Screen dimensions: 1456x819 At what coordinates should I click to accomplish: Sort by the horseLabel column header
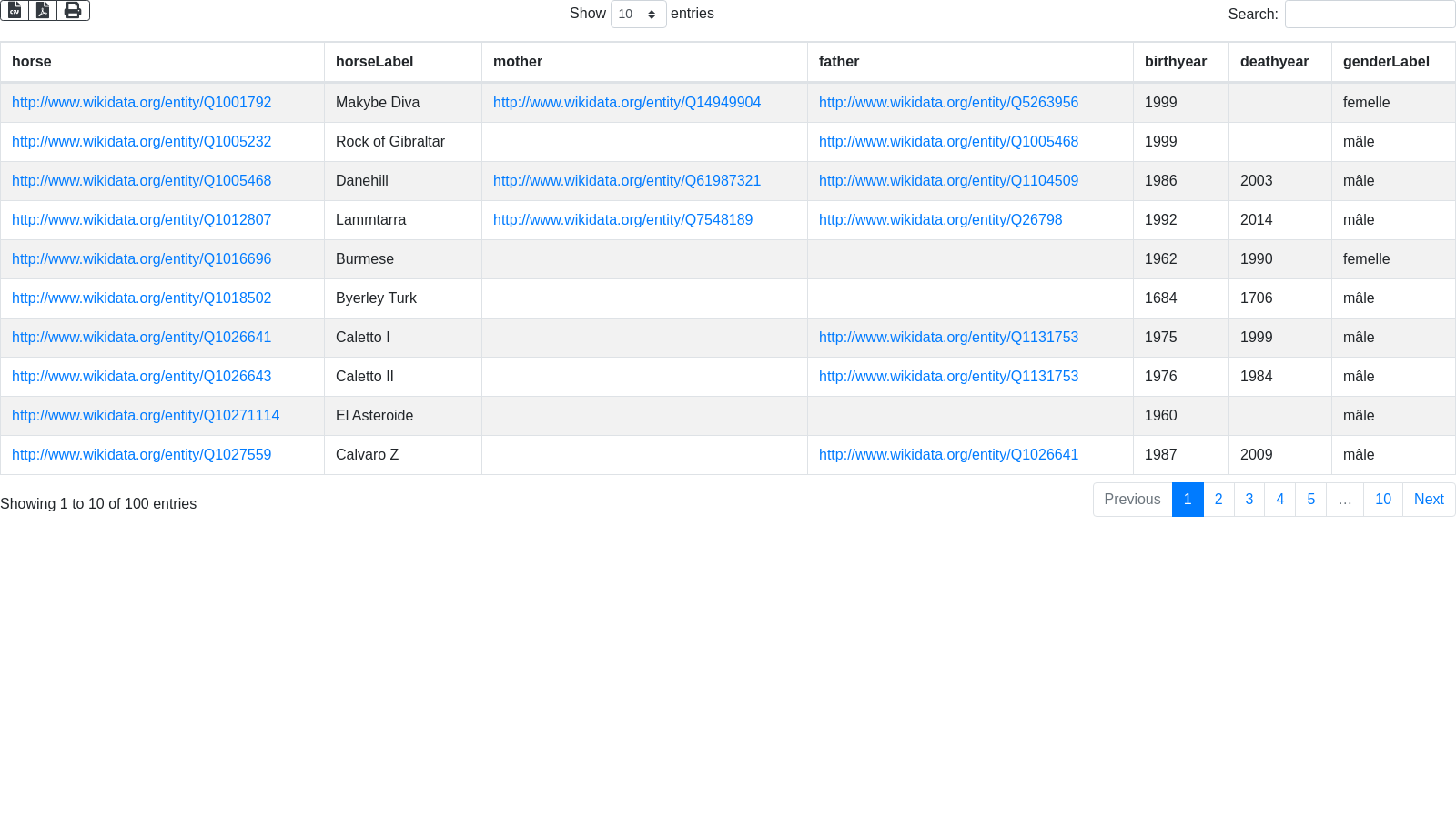point(374,62)
